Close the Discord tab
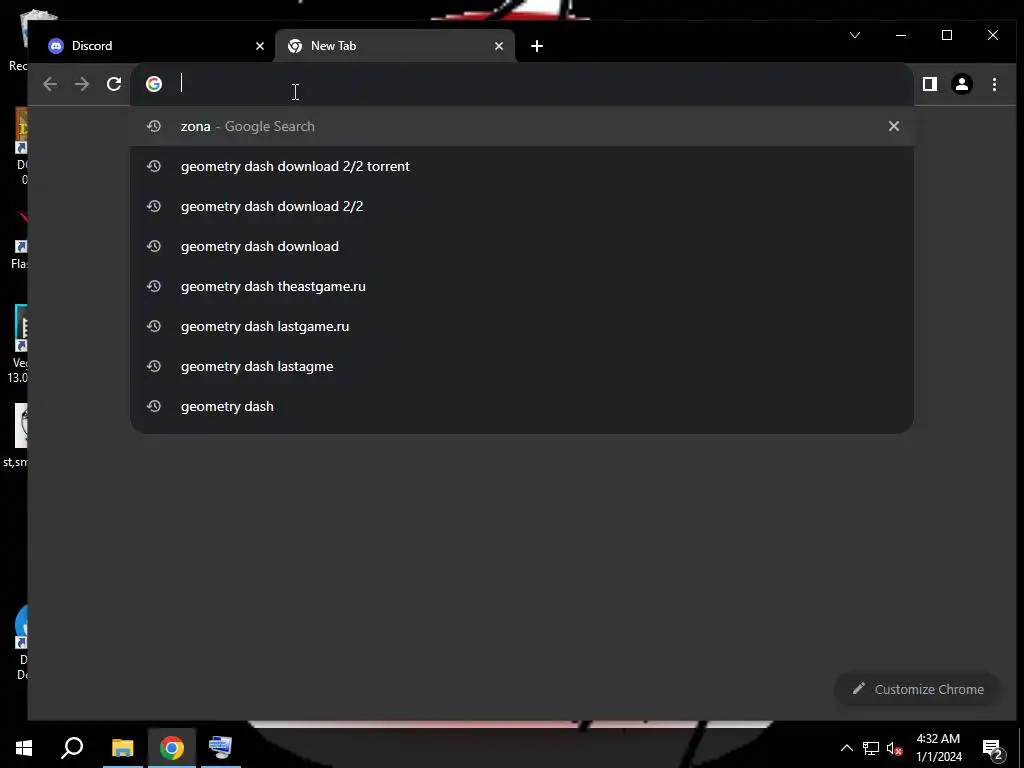This screenshot has height=768, width=1024. pos(260,46)
